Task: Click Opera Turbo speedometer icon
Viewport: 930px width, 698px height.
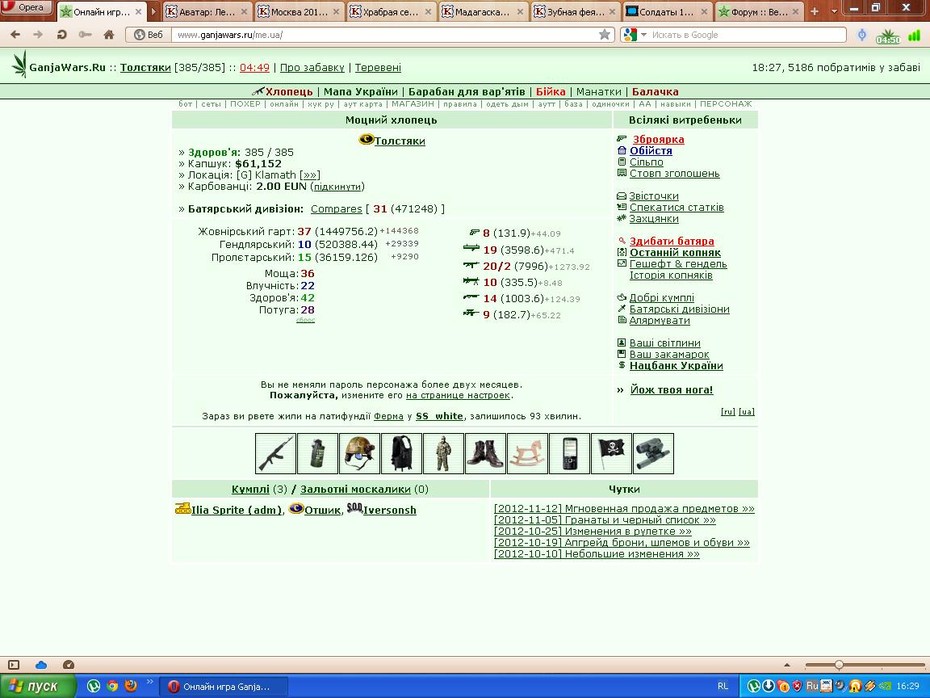Action: point(68,665)
